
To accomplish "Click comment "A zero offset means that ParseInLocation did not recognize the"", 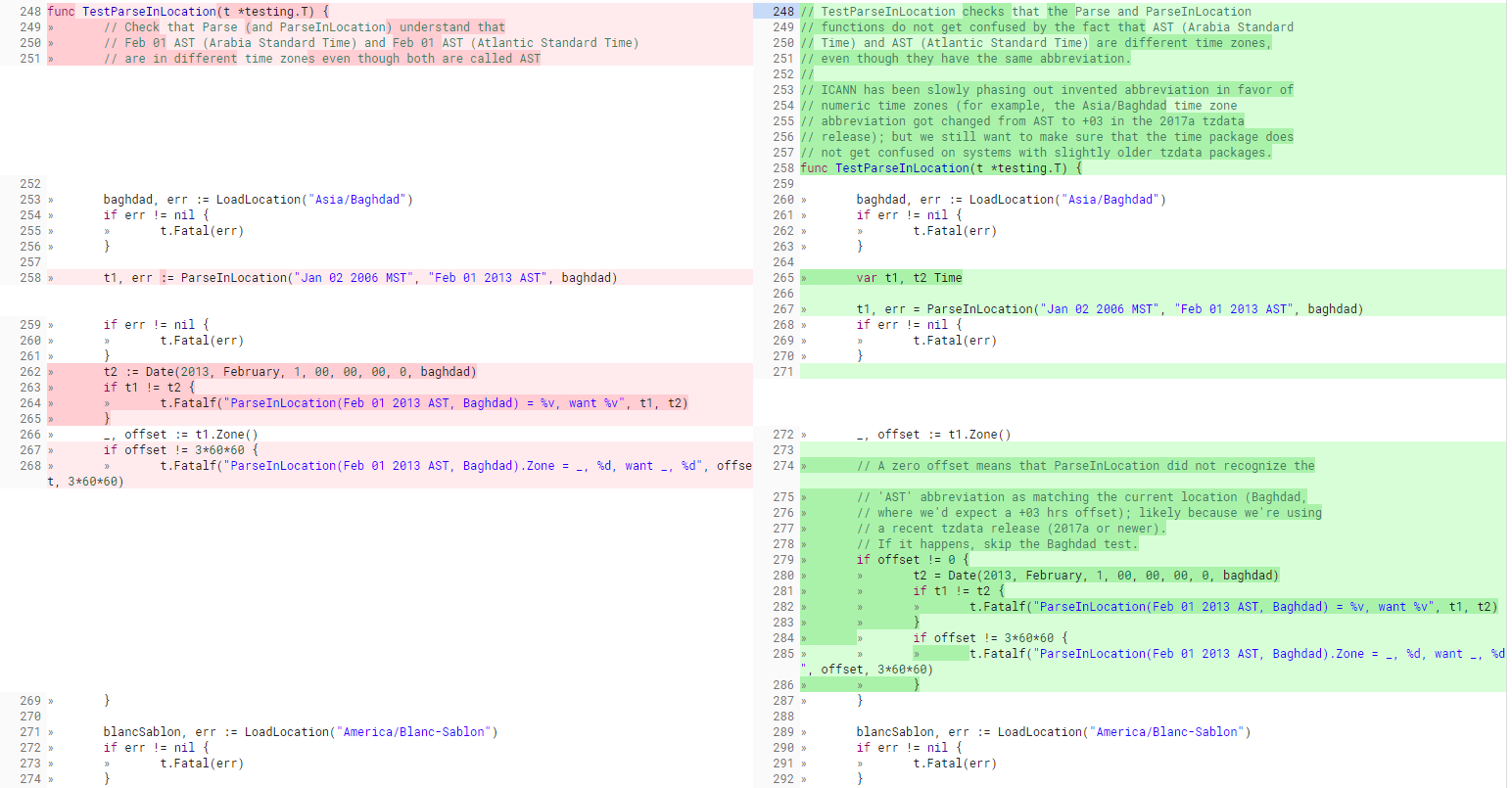I will (x=1086, y=466).
